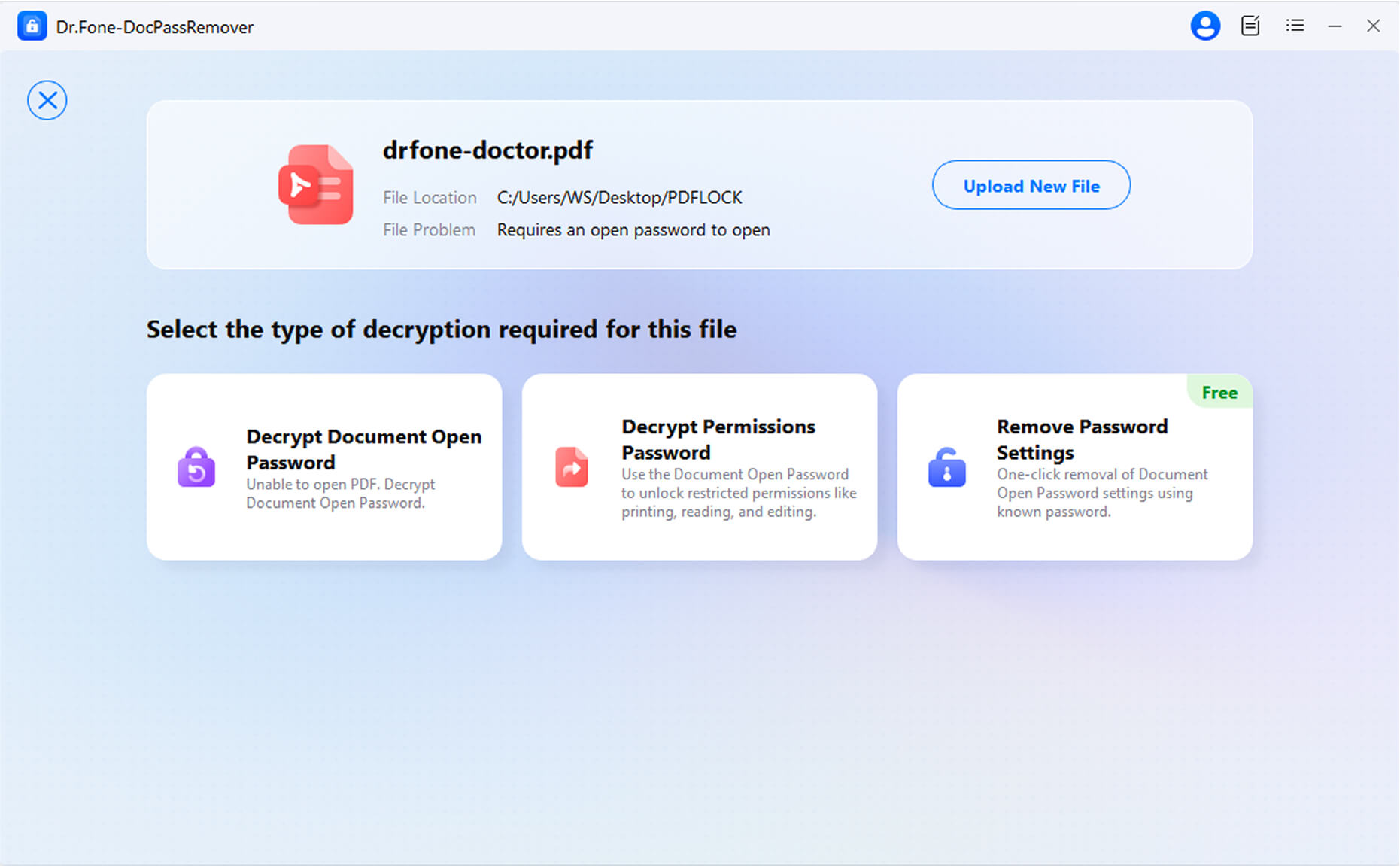Click the drfone-doctor.pdf file name
Viewport: 1400px width, 866px height.
click(x=487, y=150)
